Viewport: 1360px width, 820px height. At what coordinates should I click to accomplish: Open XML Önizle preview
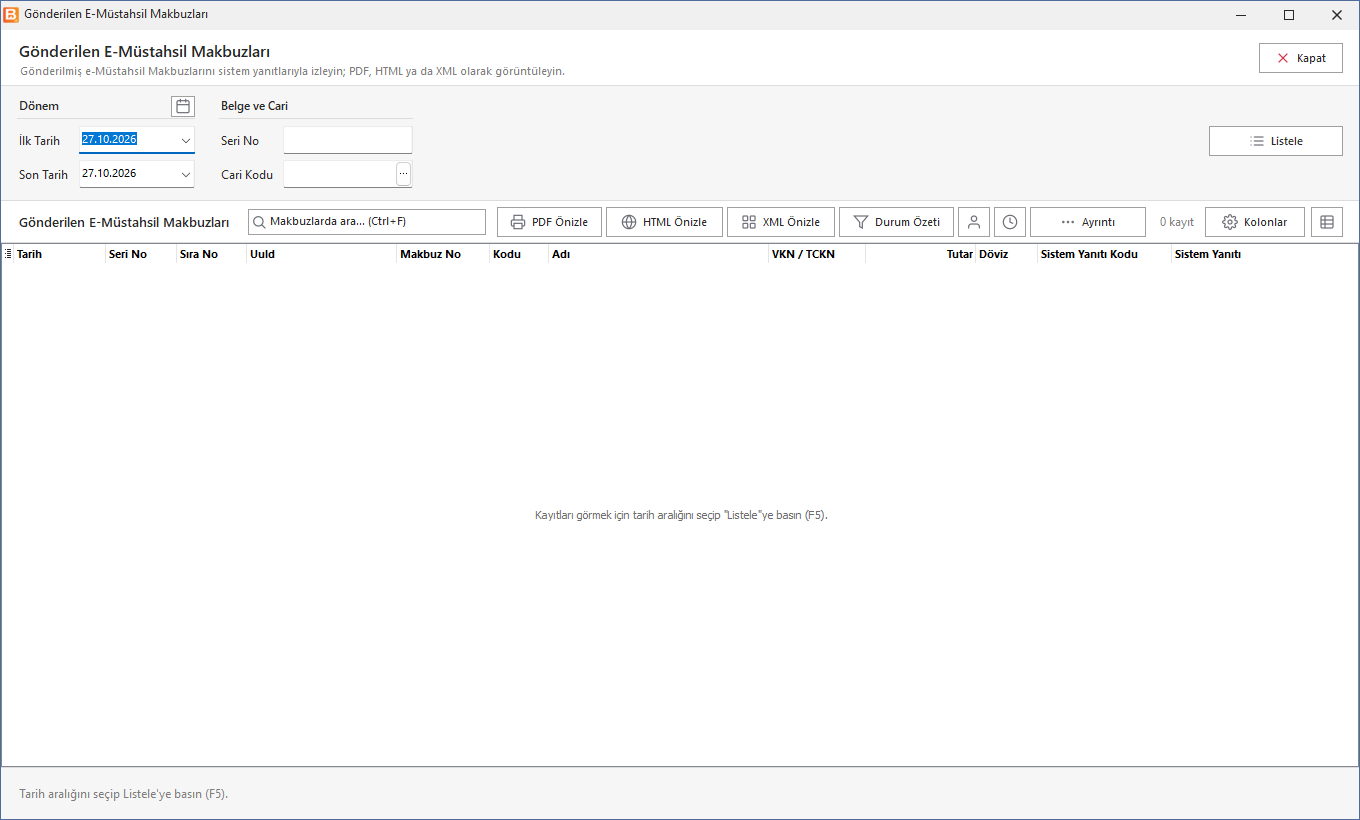coord(781,222)
